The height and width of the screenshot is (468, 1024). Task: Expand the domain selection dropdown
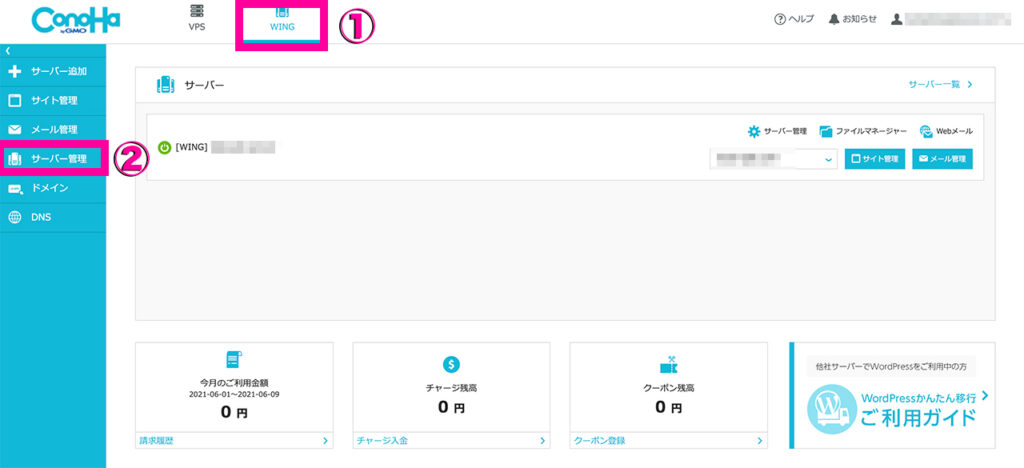[x=774, y=159]
